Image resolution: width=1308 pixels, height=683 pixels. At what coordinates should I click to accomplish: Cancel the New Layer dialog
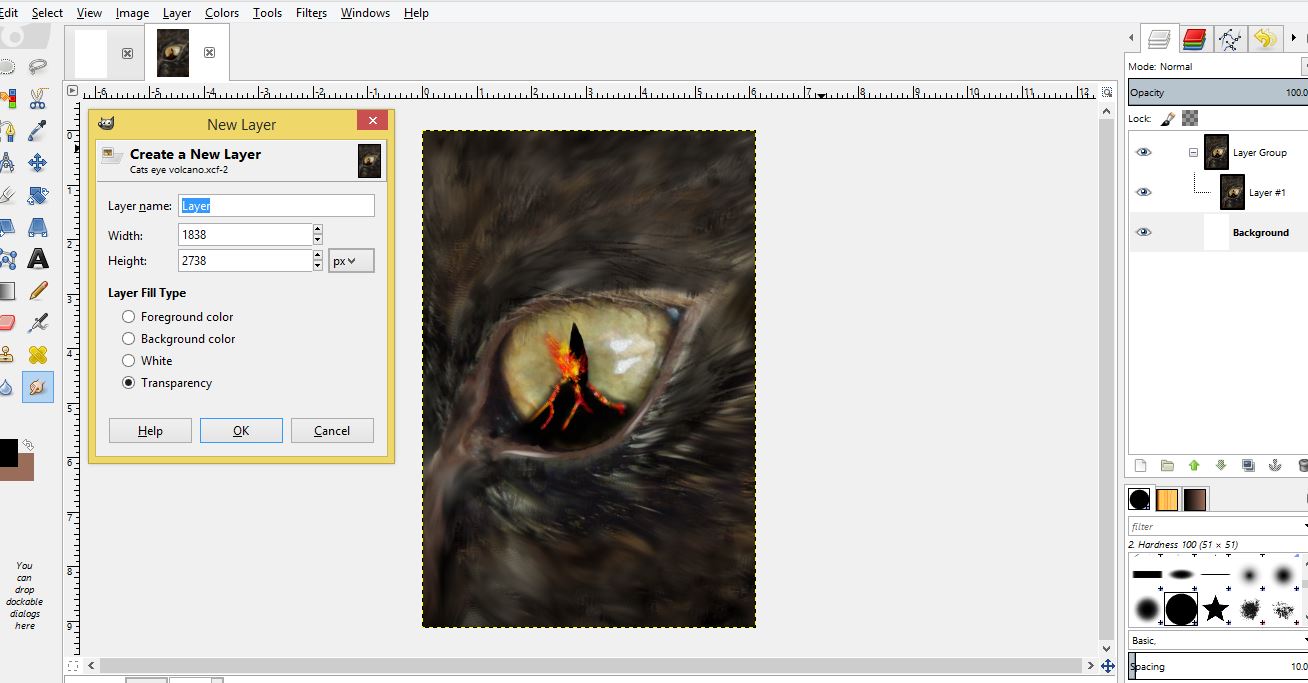(332, 431)
